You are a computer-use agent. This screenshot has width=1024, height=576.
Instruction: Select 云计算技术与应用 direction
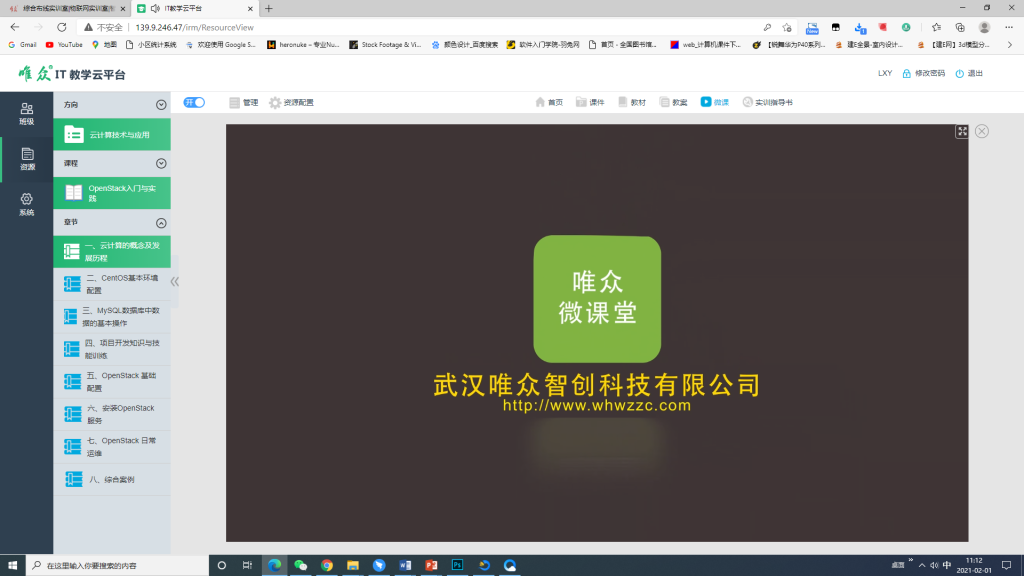pos(112,135)
